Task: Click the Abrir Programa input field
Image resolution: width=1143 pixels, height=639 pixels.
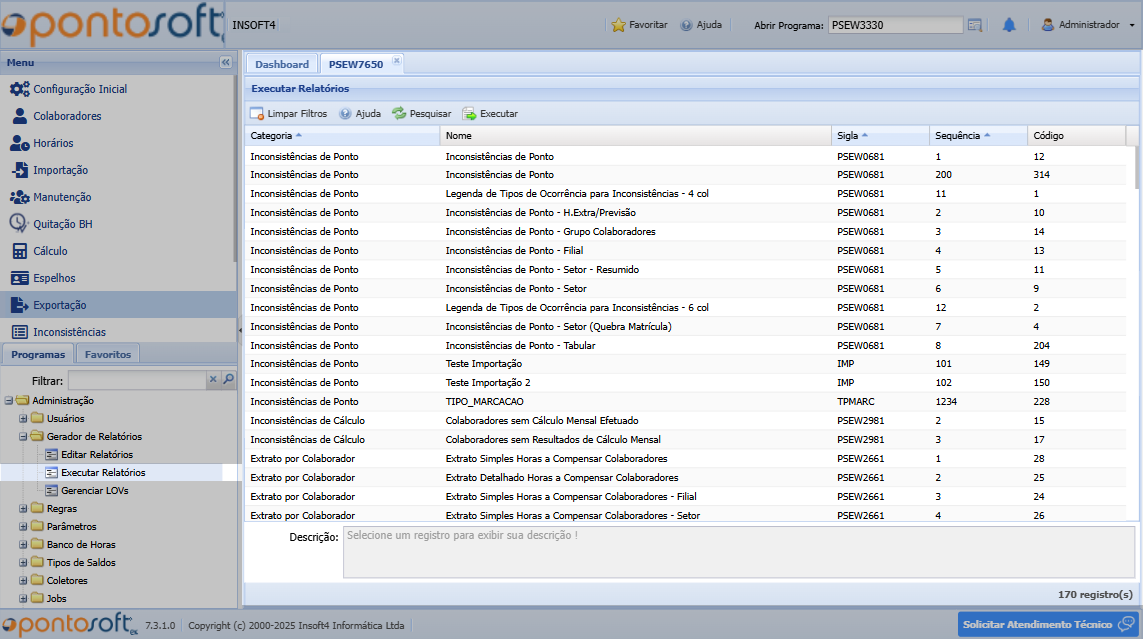Action: (895, 25)
